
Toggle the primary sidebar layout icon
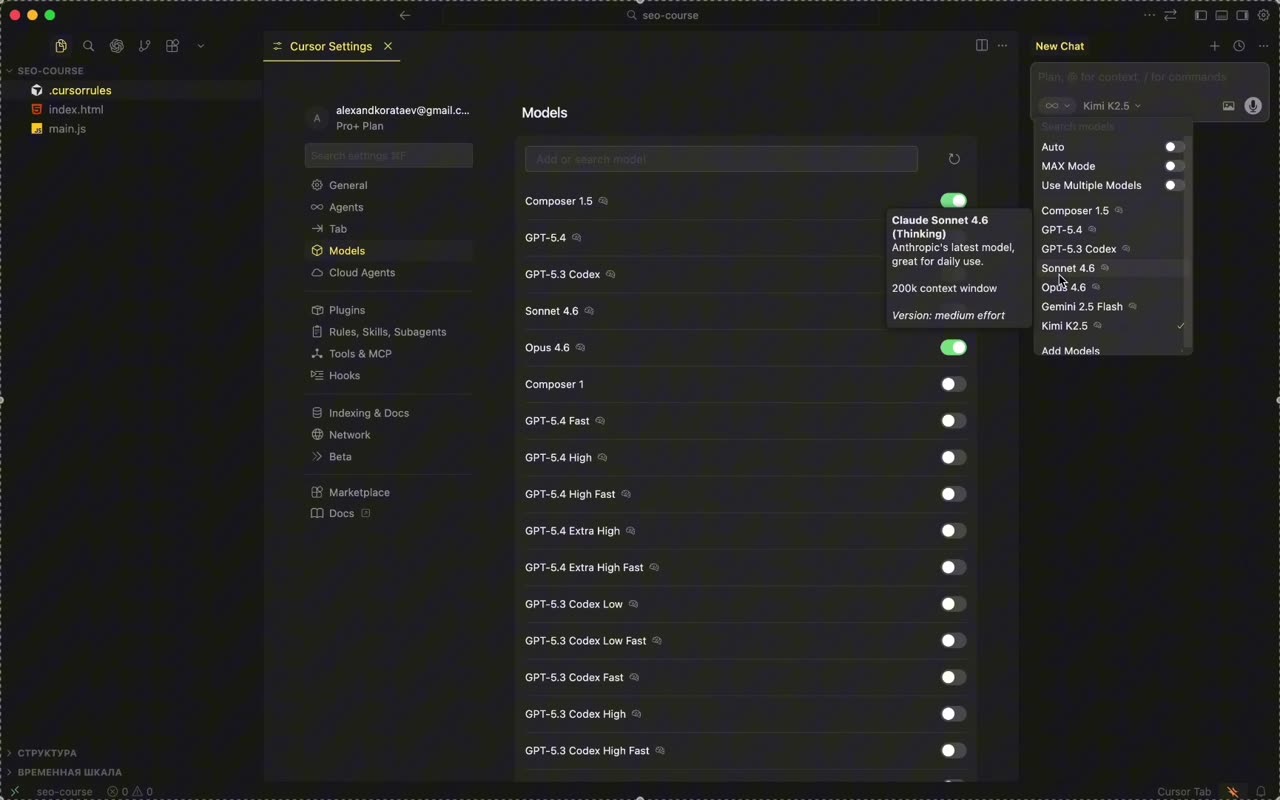point(1201,15)
